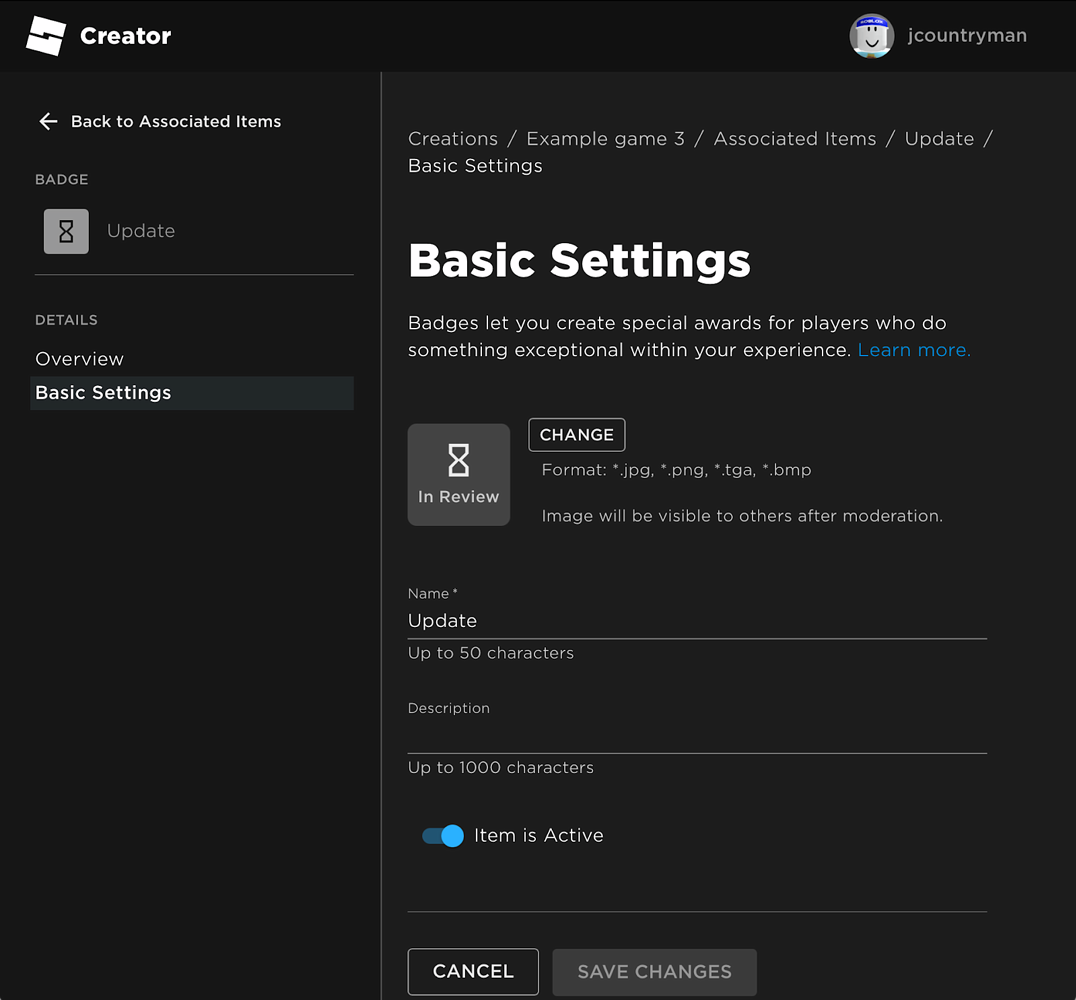Click the jcountryman avatar picture
This screenshot has width=1076, height=1000.
pos(871,35)
